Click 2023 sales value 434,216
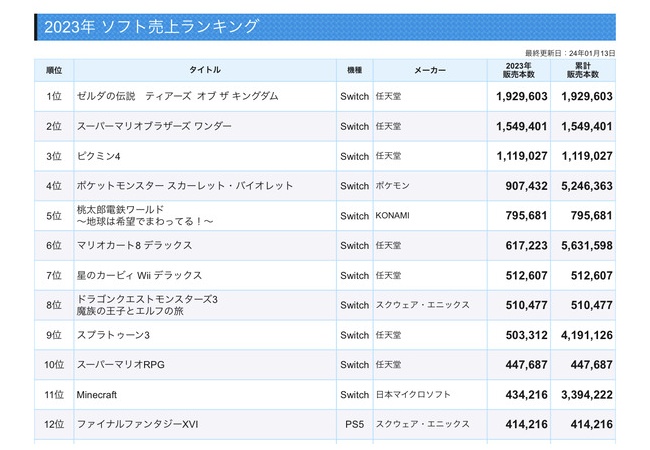The width and height of the screenshot is (650, 450). coord(526,395)
